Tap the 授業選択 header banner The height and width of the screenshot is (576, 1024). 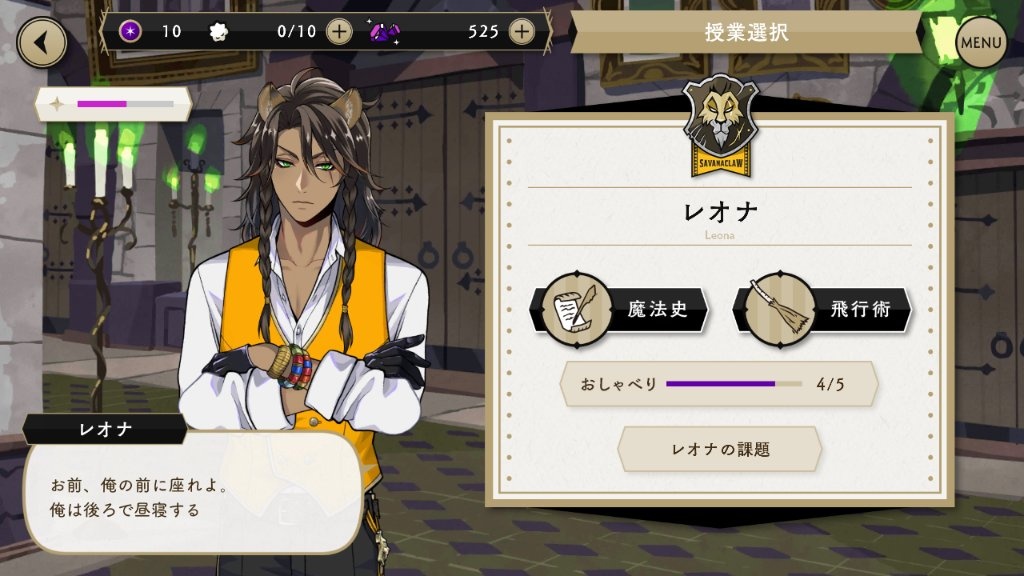pos(746,31)
